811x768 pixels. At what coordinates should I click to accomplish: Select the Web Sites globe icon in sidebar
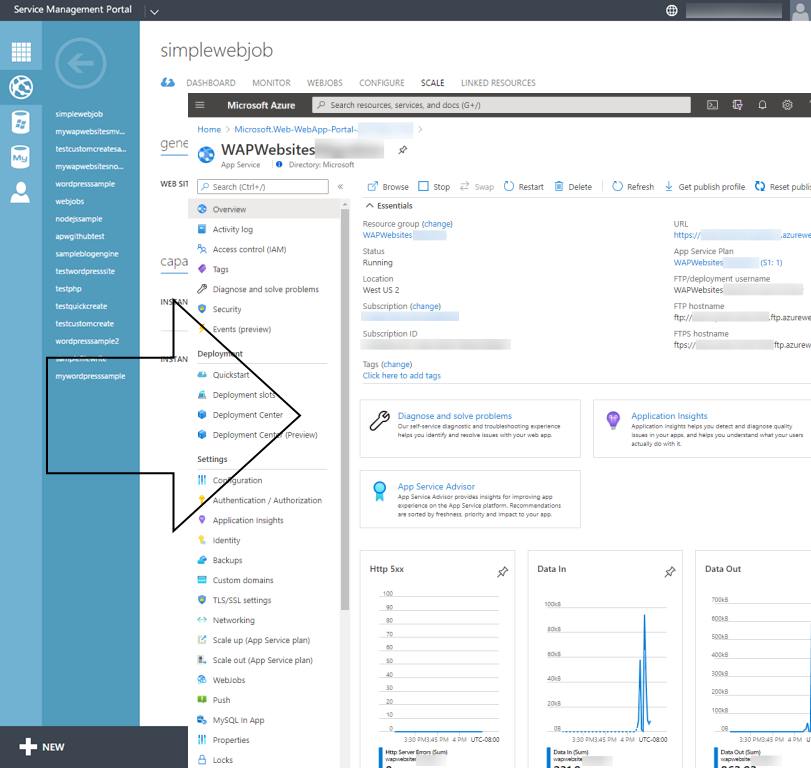pyautogui.click(x=21, y=87)
